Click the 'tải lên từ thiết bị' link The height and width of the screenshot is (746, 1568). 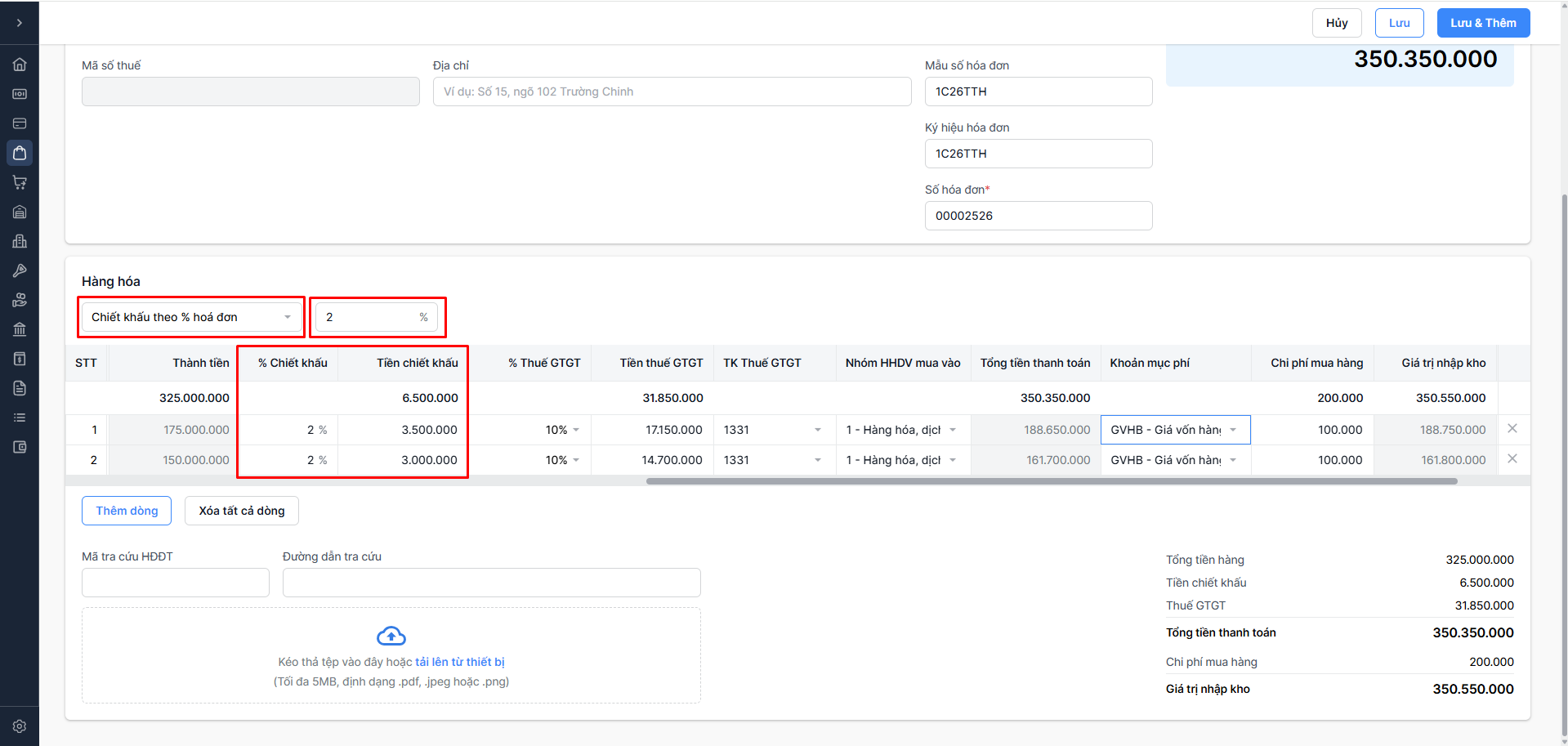tap(460, 662)
